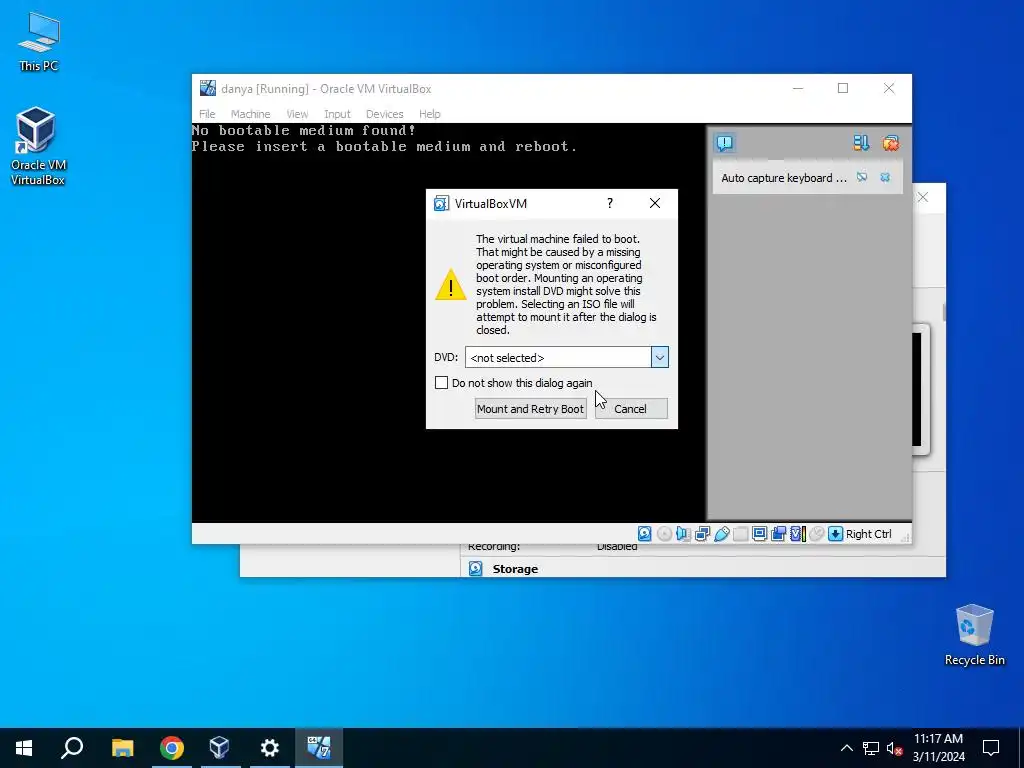The width and height of the screenshot is (1024, 768).
Task: Click the VirtualBoxVM dialog title icon
Action: click(441, 203)
